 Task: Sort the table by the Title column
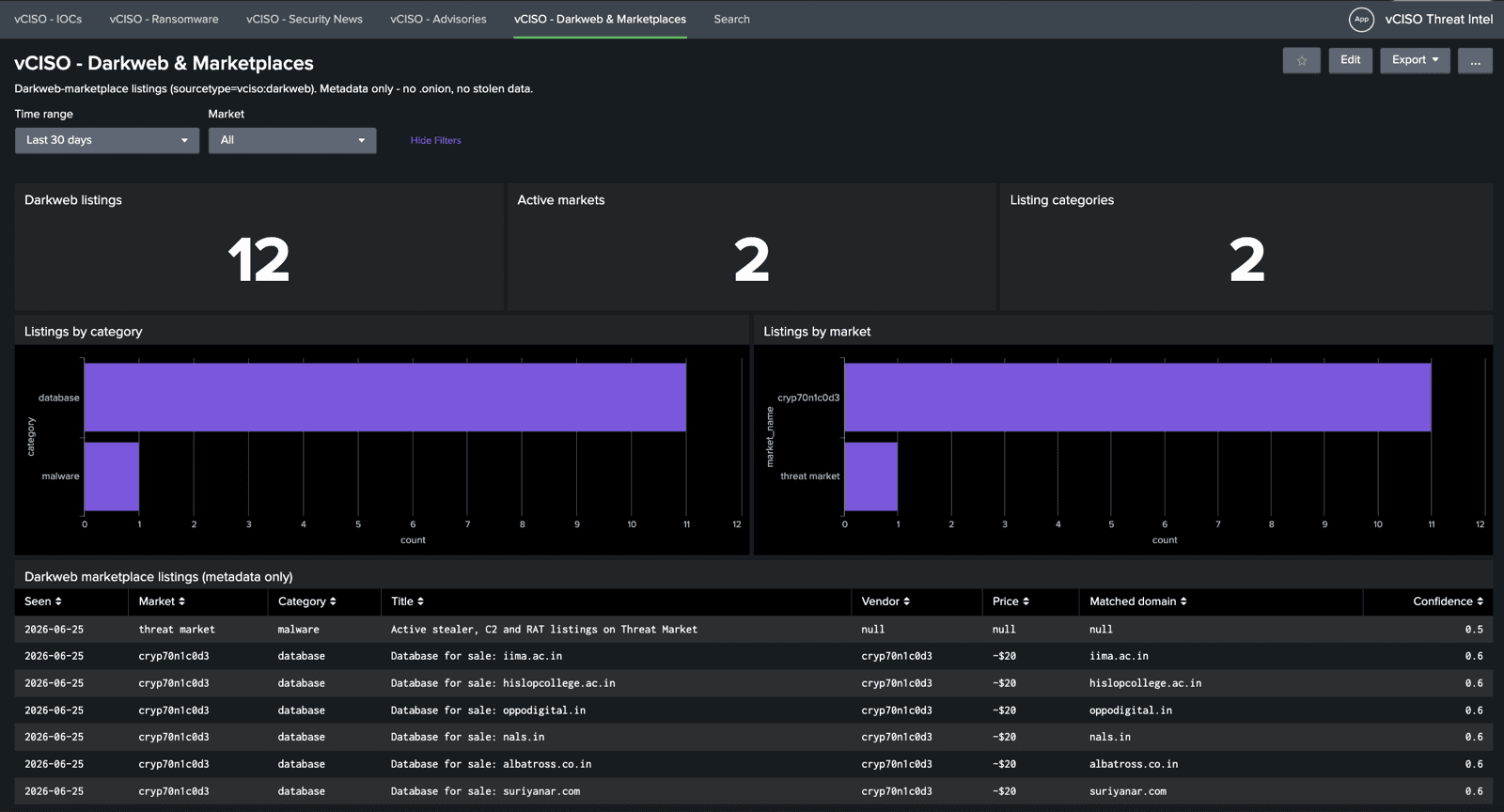click(x=407, y=601)
